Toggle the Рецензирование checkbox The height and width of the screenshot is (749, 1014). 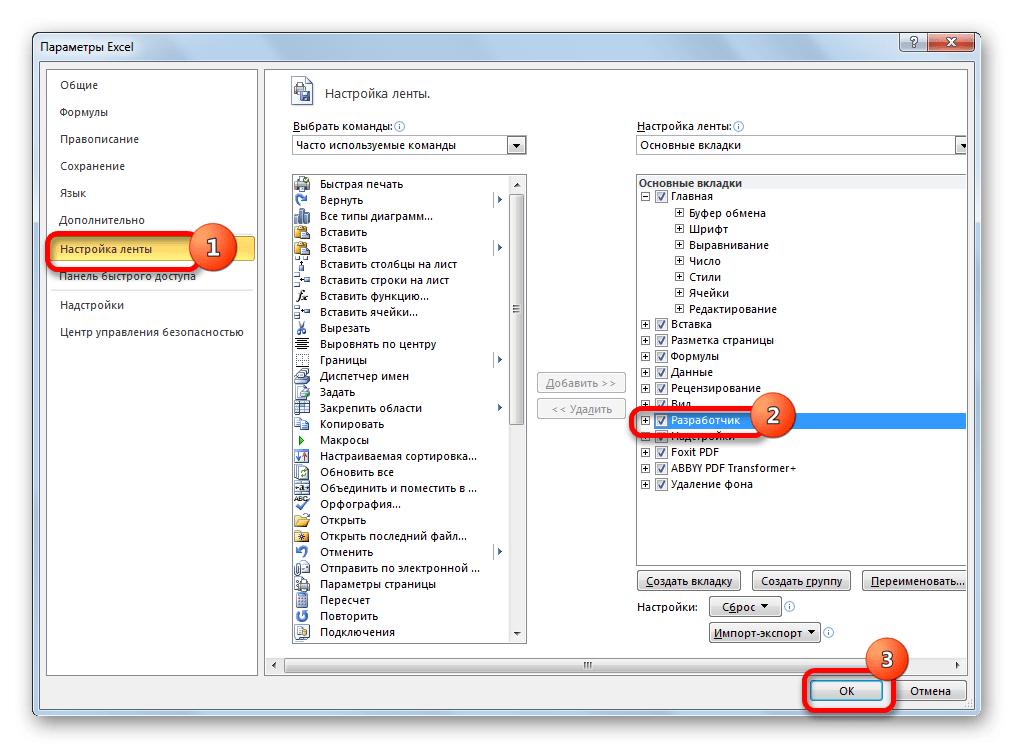[661, 388]
